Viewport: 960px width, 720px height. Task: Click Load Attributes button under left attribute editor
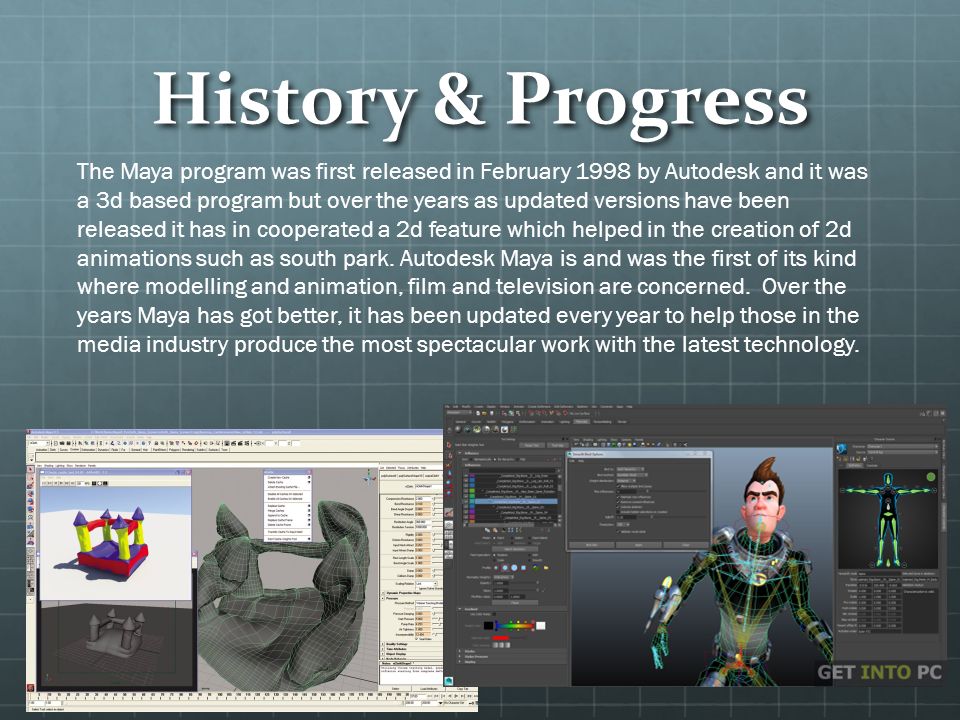point(429,689)
